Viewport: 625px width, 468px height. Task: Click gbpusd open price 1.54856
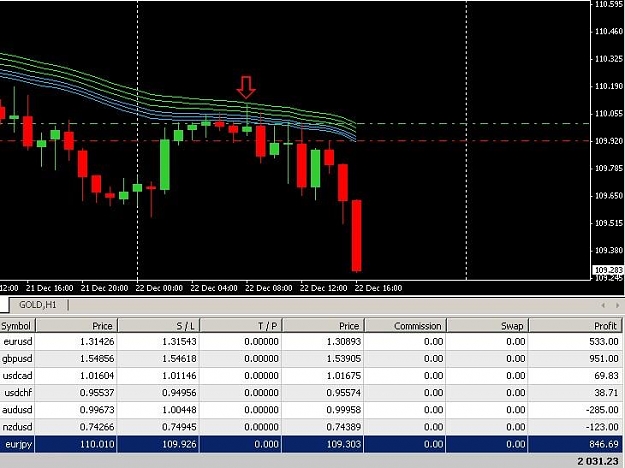pos(97,359)
